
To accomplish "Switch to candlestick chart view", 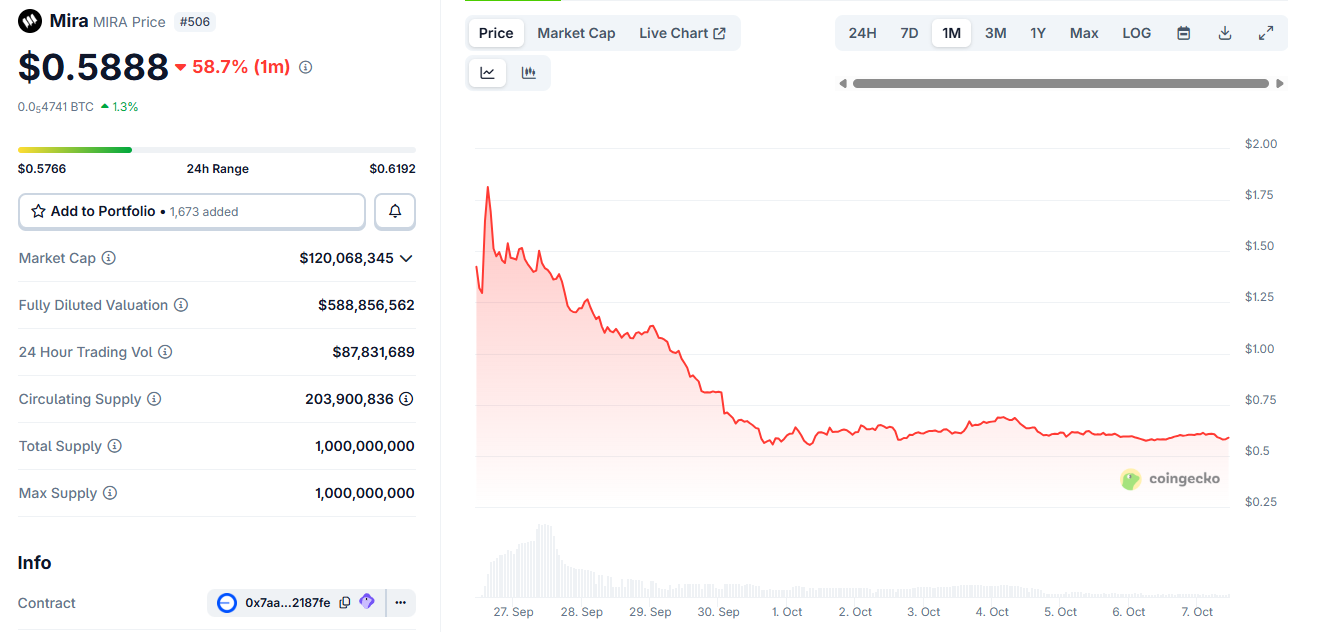I will point(529,73).
